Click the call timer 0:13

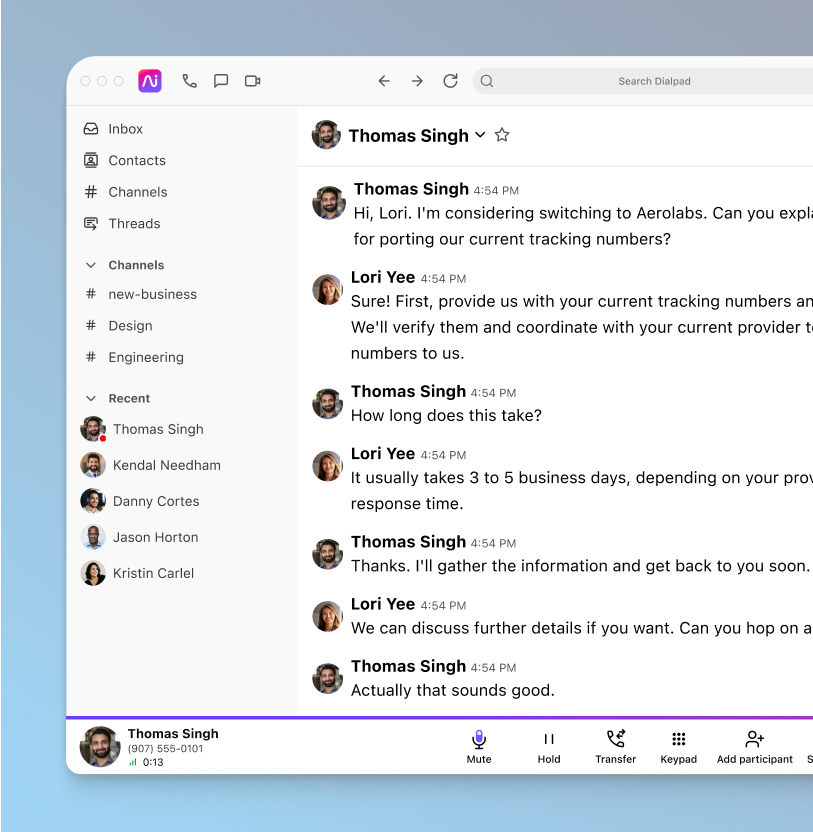click(x=153, y=762)
